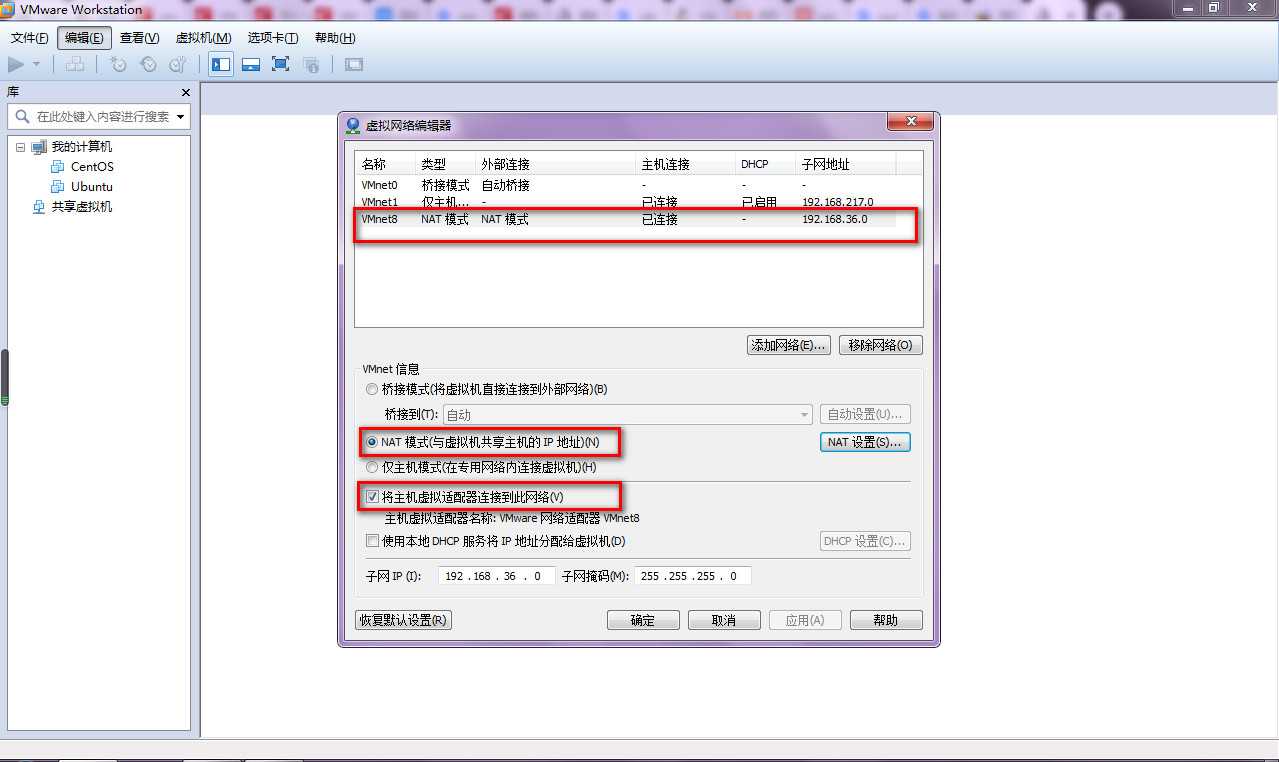This screenshot has height=762, width=1279.
Task: Click the full screen mode icon
Action: (x=281, y=64)
